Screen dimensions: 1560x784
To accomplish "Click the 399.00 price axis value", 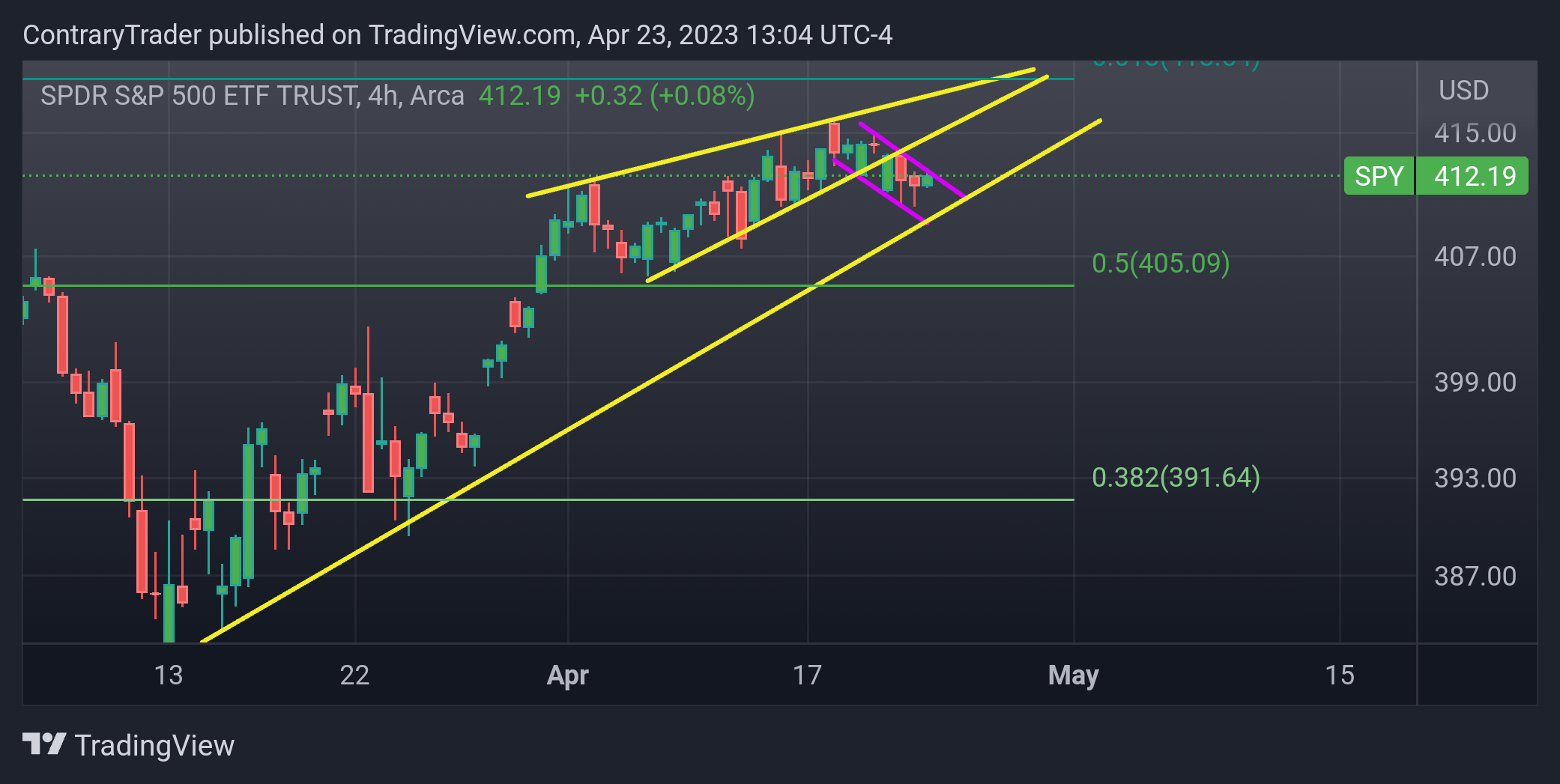I will 1475,383.
